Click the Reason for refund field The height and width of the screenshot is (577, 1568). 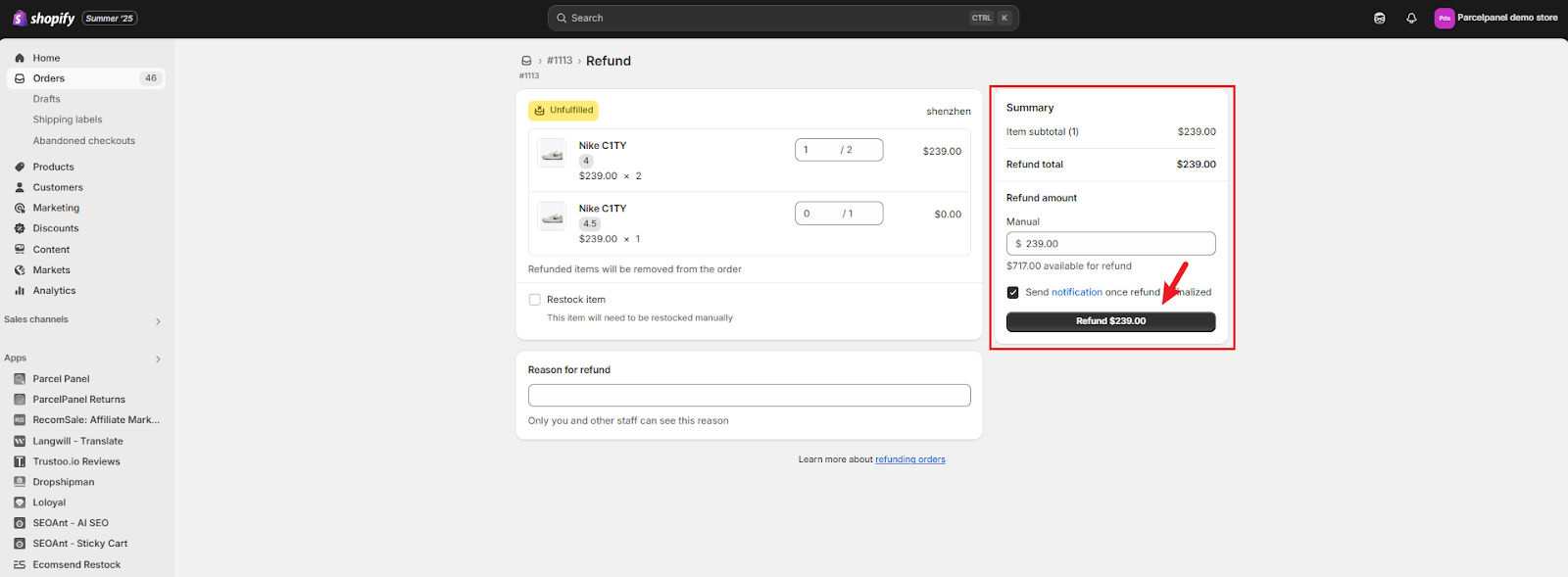pyautogui.click(x=750, y=395)
